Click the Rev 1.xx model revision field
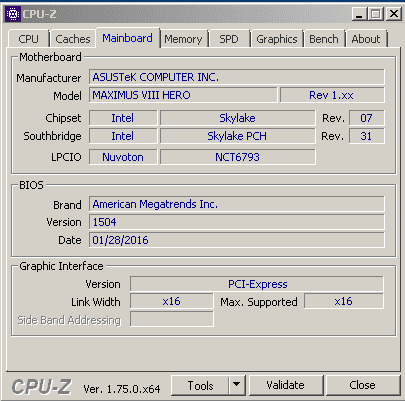The height and width of the screenshot is (401, 405). tap(332, 95)
